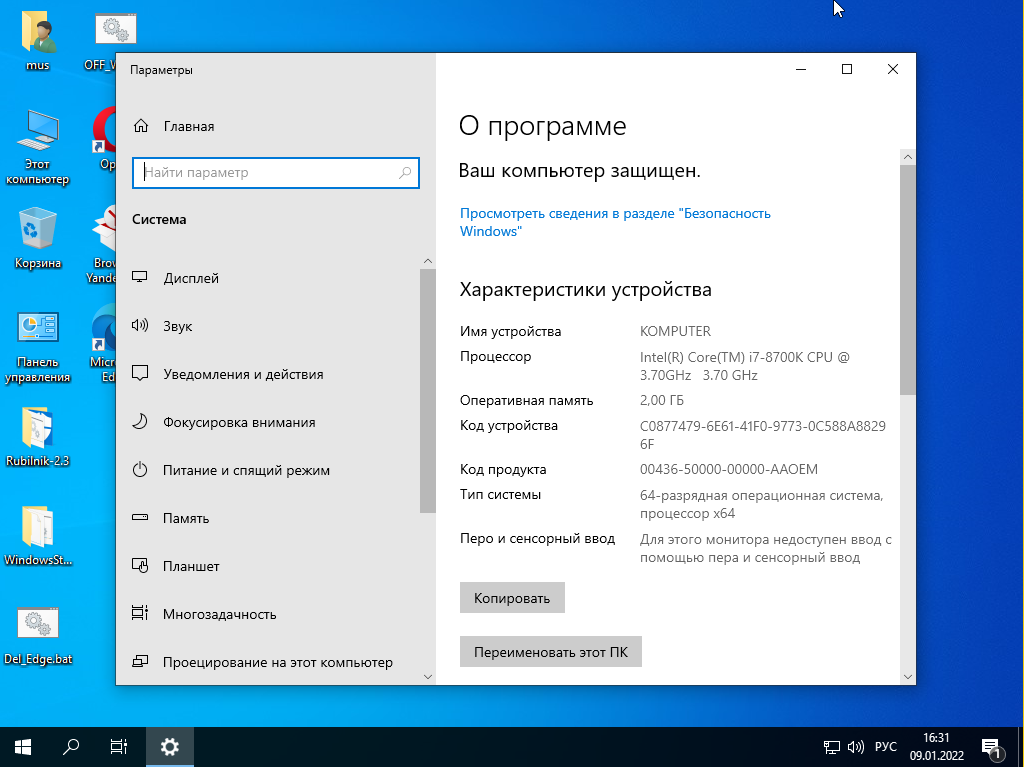The width and height of the screenshot is (1024, 767).
Task: Open Дисплей settings in sidebar
Action: (191, 278)
